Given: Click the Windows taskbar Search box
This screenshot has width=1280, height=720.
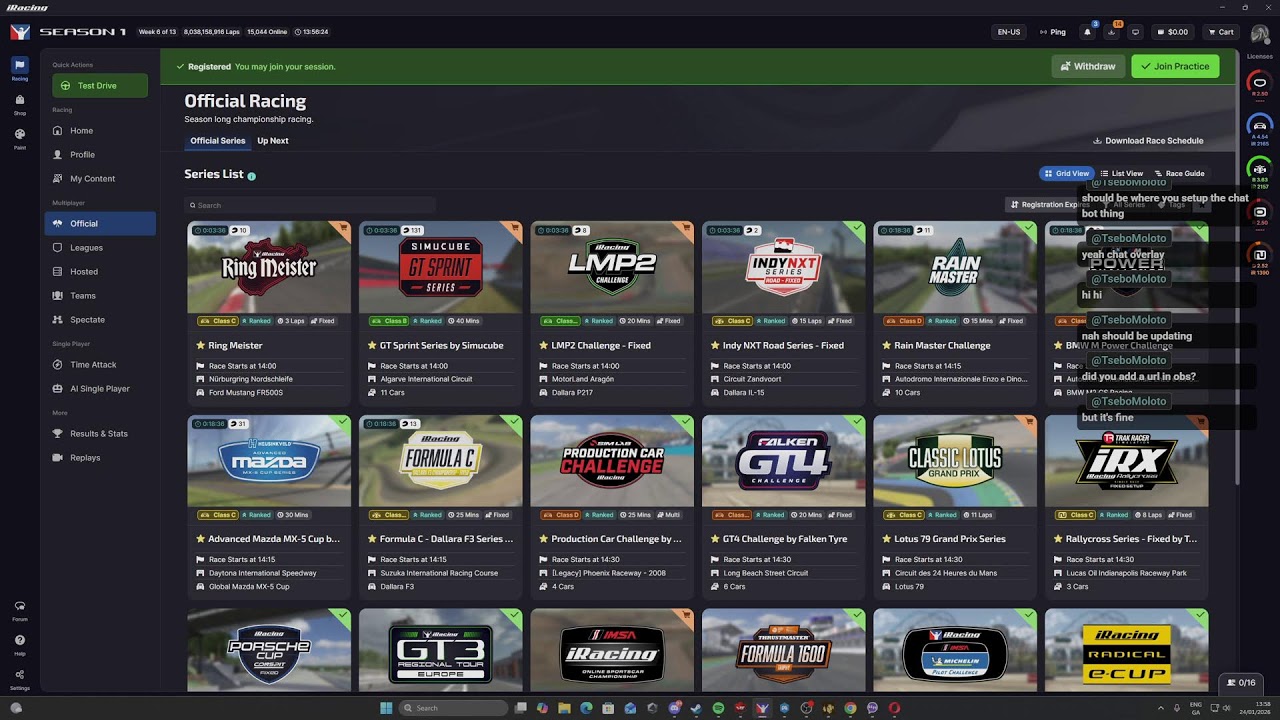Looking at the screenshot, I should [454, 708].
